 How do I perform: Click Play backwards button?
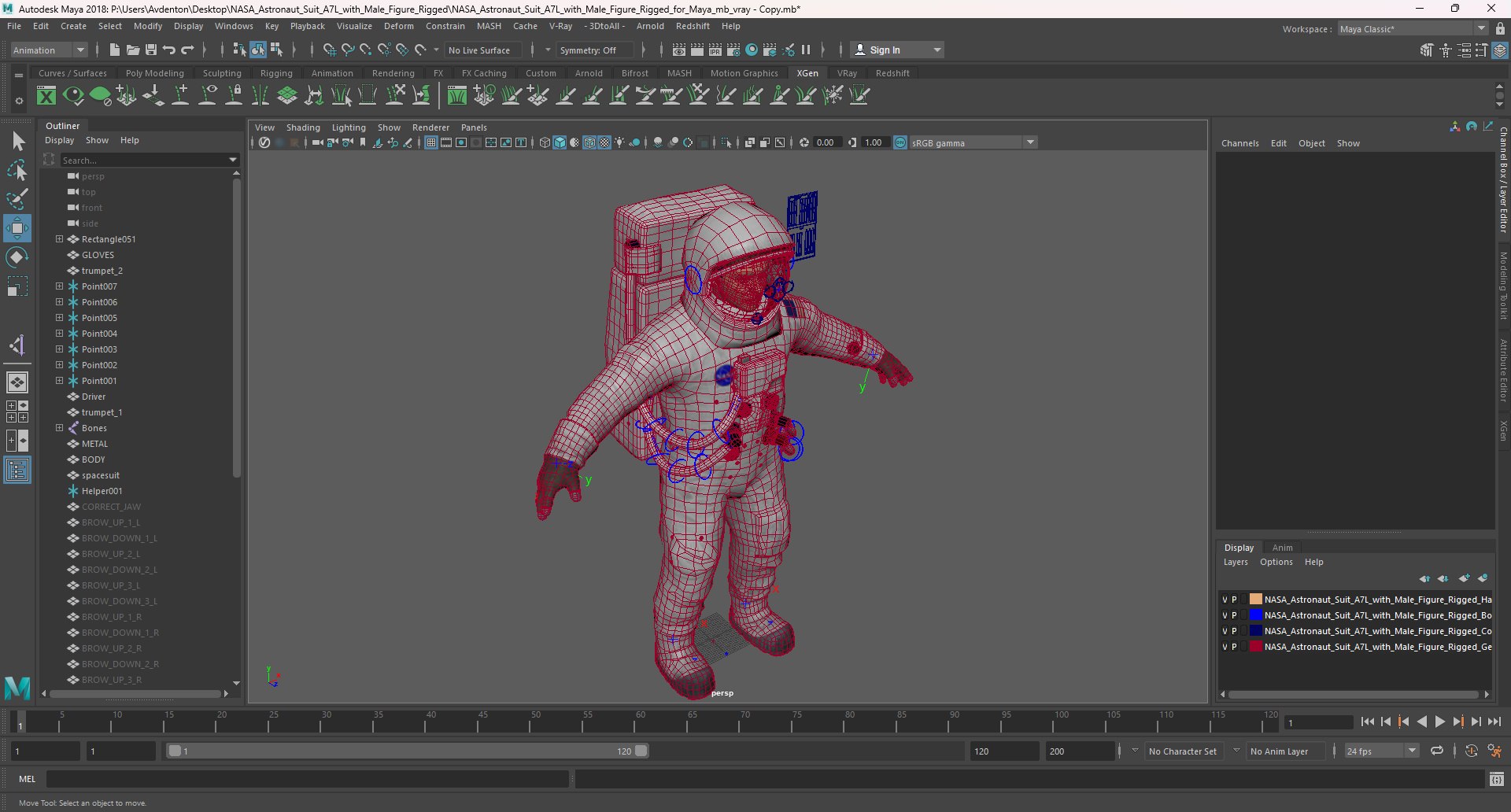[x=1421, y=722]
